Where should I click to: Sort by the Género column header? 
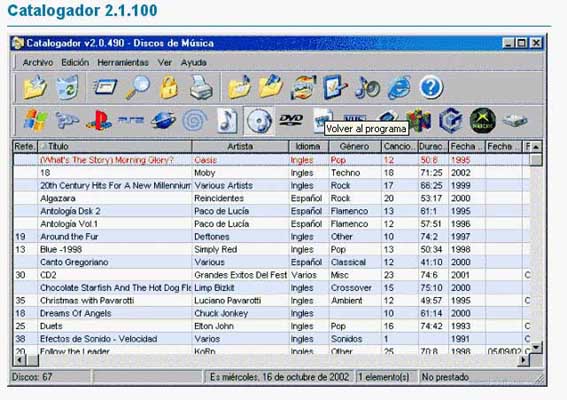click(355, 146)
